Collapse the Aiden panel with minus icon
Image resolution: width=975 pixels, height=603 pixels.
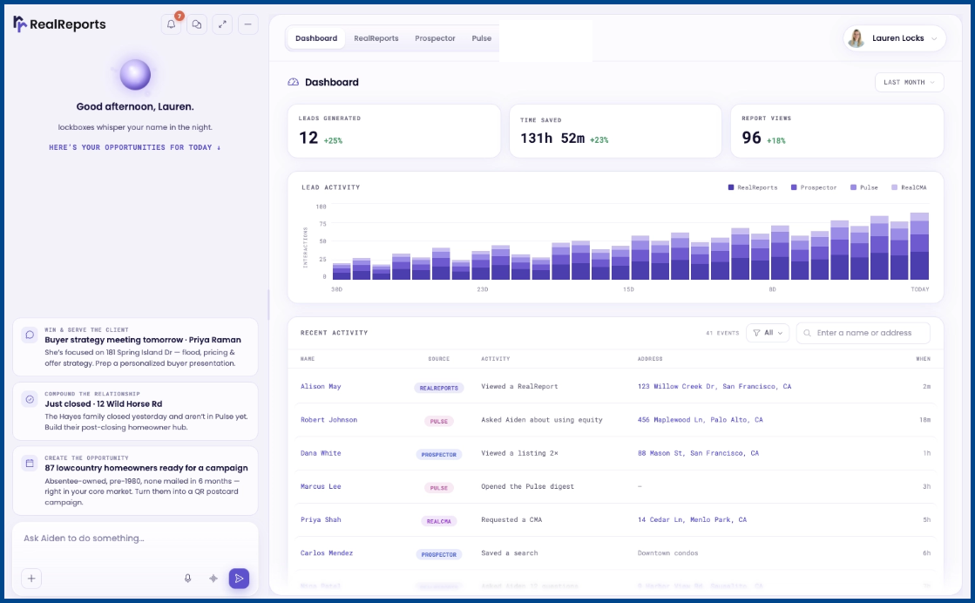[x=248, y=24]
